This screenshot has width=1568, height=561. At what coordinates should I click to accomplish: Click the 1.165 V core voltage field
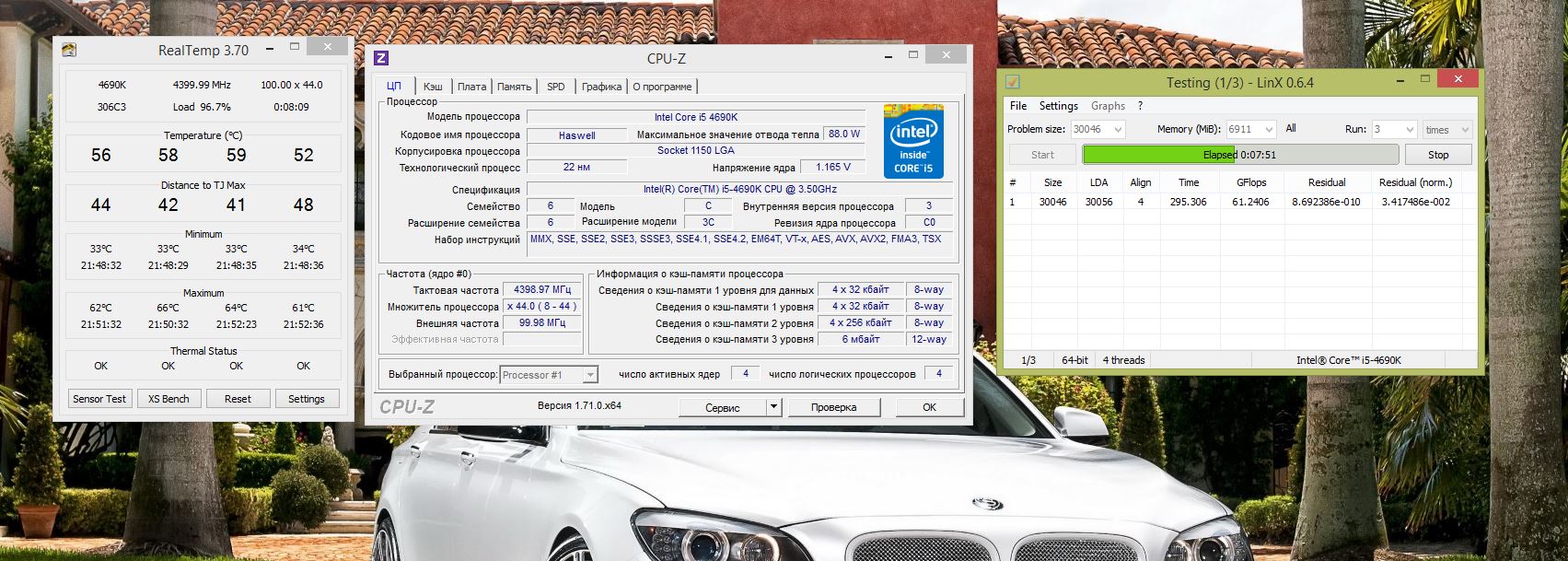click(833, 167)
